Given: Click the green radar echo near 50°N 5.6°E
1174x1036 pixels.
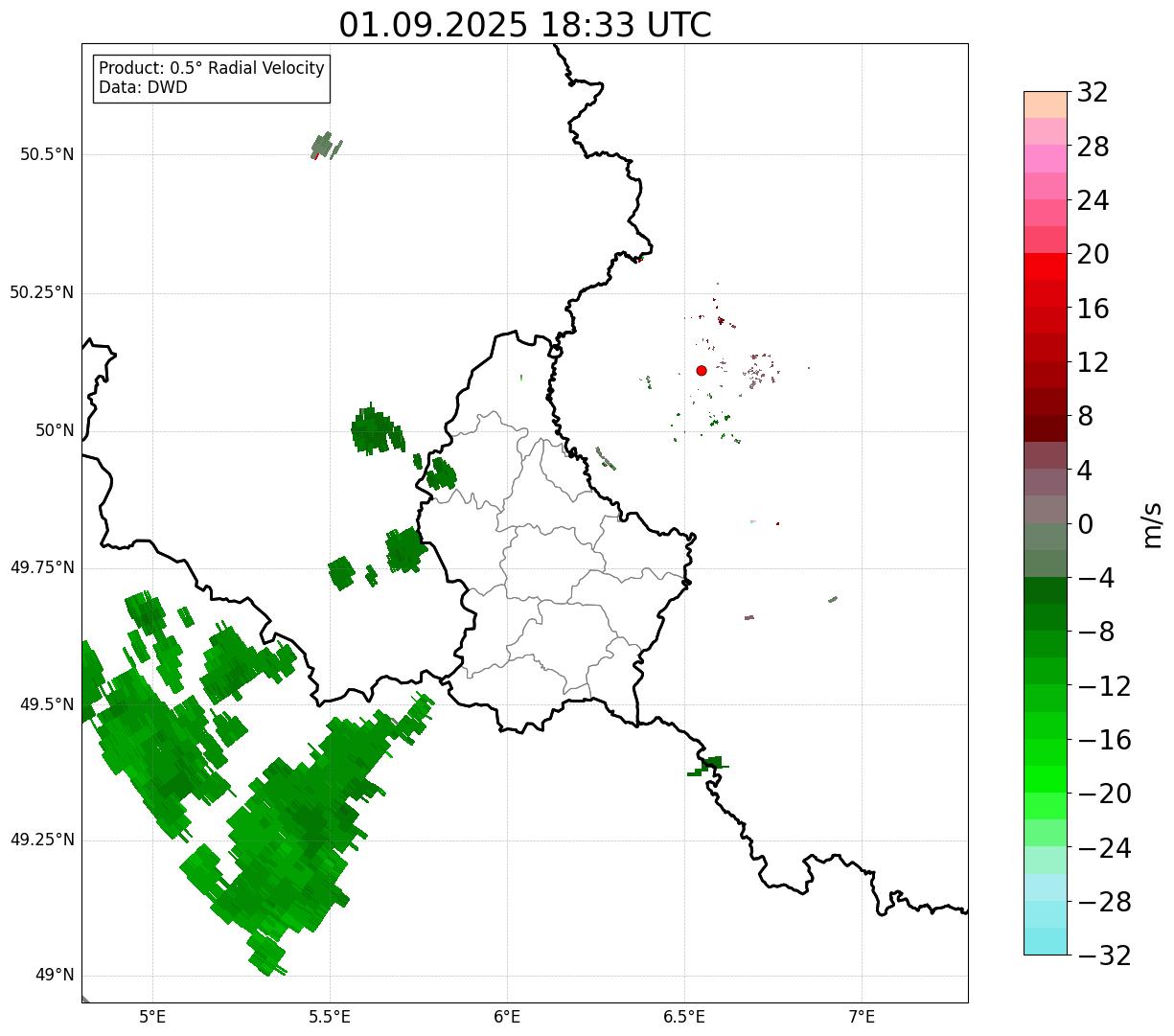Looking at the screenshot, I should 376,430.
